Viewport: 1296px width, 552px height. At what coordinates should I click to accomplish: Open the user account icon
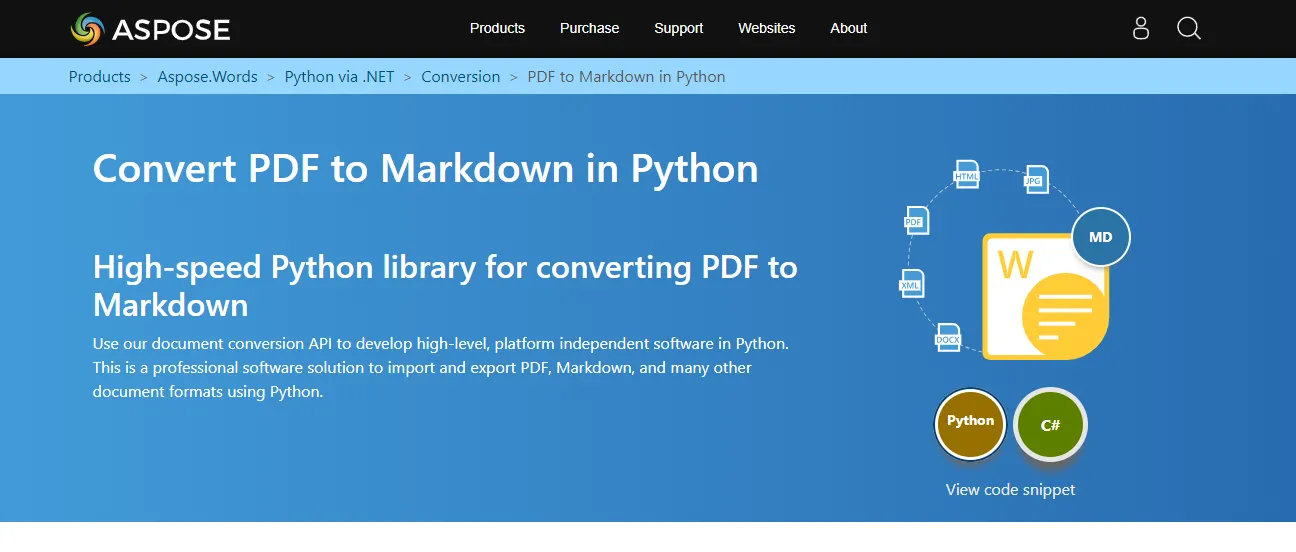1141,28
